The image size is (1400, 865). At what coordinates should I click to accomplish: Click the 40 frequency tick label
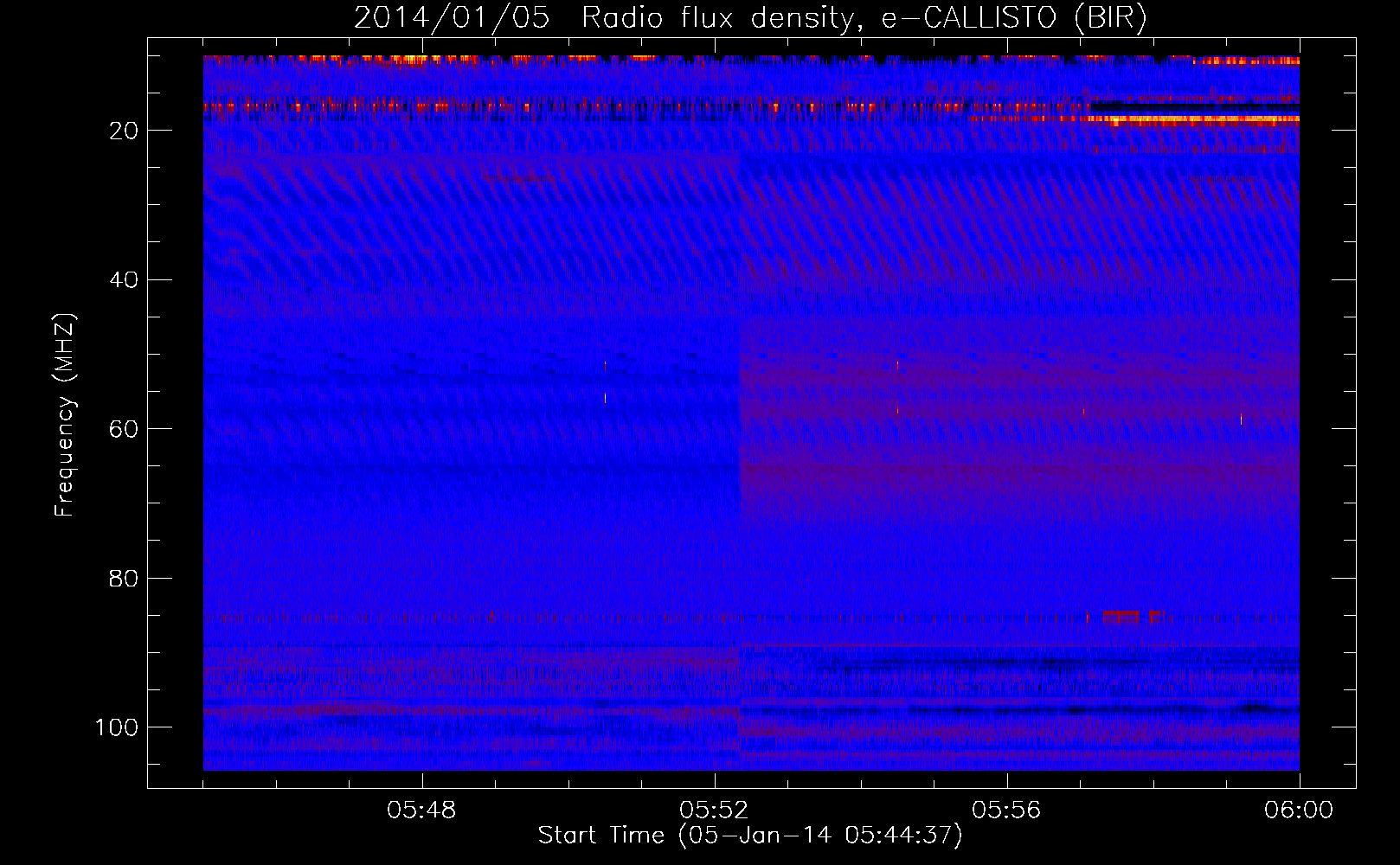pos(125,280)
